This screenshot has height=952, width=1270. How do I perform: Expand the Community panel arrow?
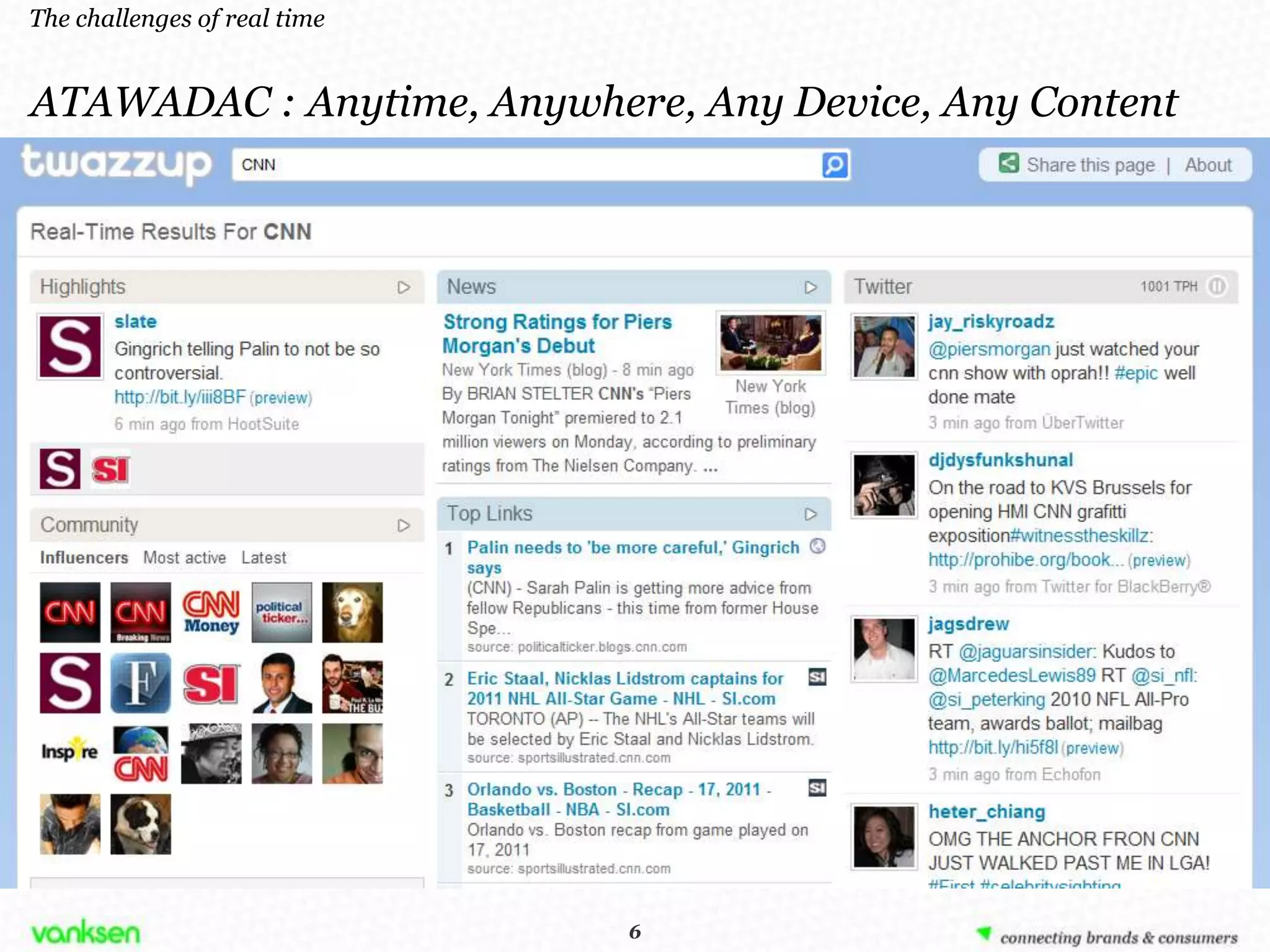(404, 526)
